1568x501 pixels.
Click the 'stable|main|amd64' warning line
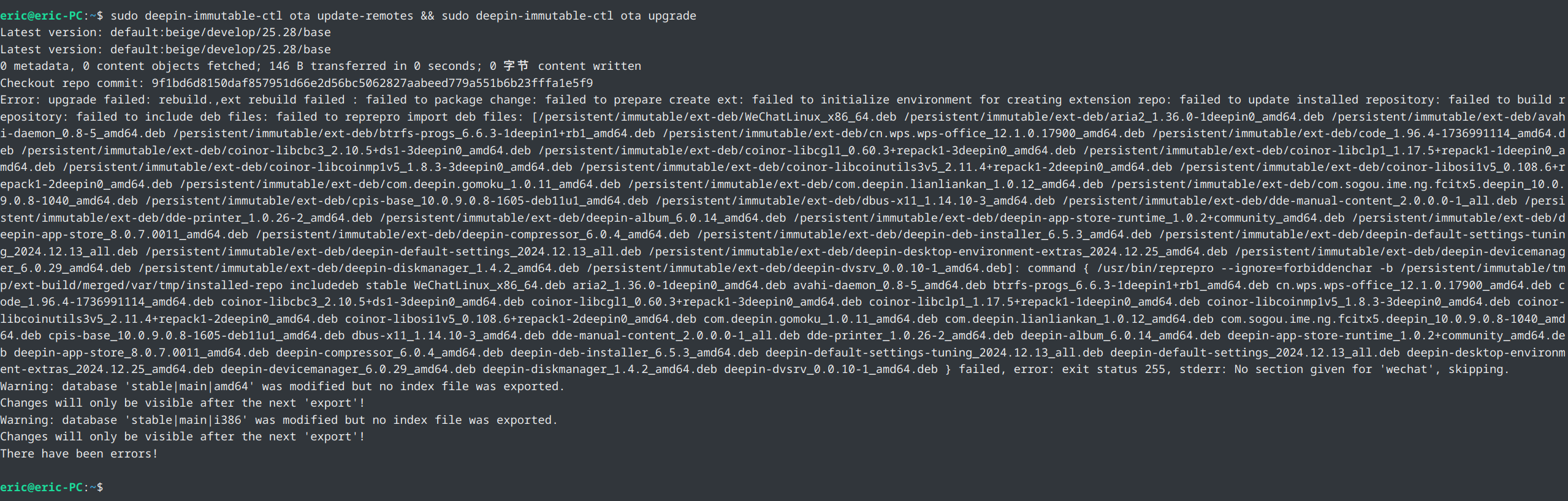[x=282, y=386]
